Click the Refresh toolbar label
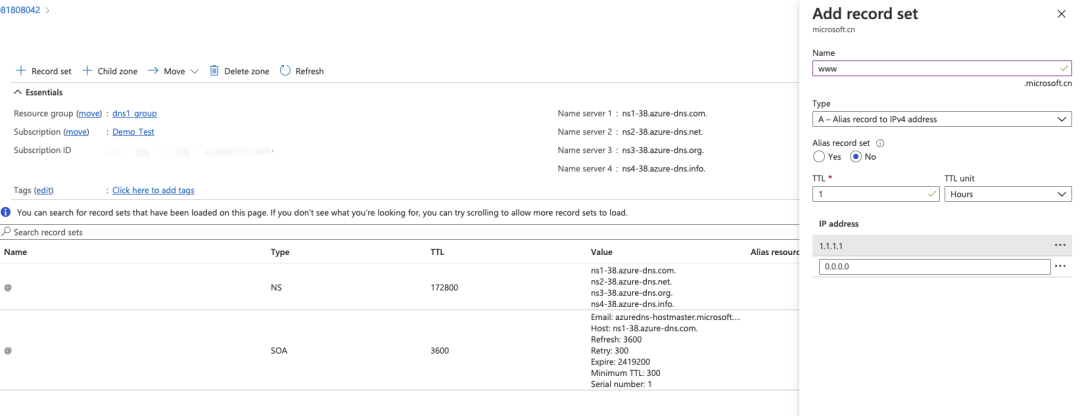Screen dimensions: 1080x416 pyautogui.click(x=309, y=72)
